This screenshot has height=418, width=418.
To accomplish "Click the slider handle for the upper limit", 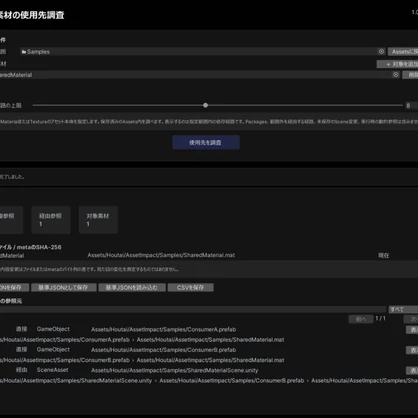I will point(205,105).
